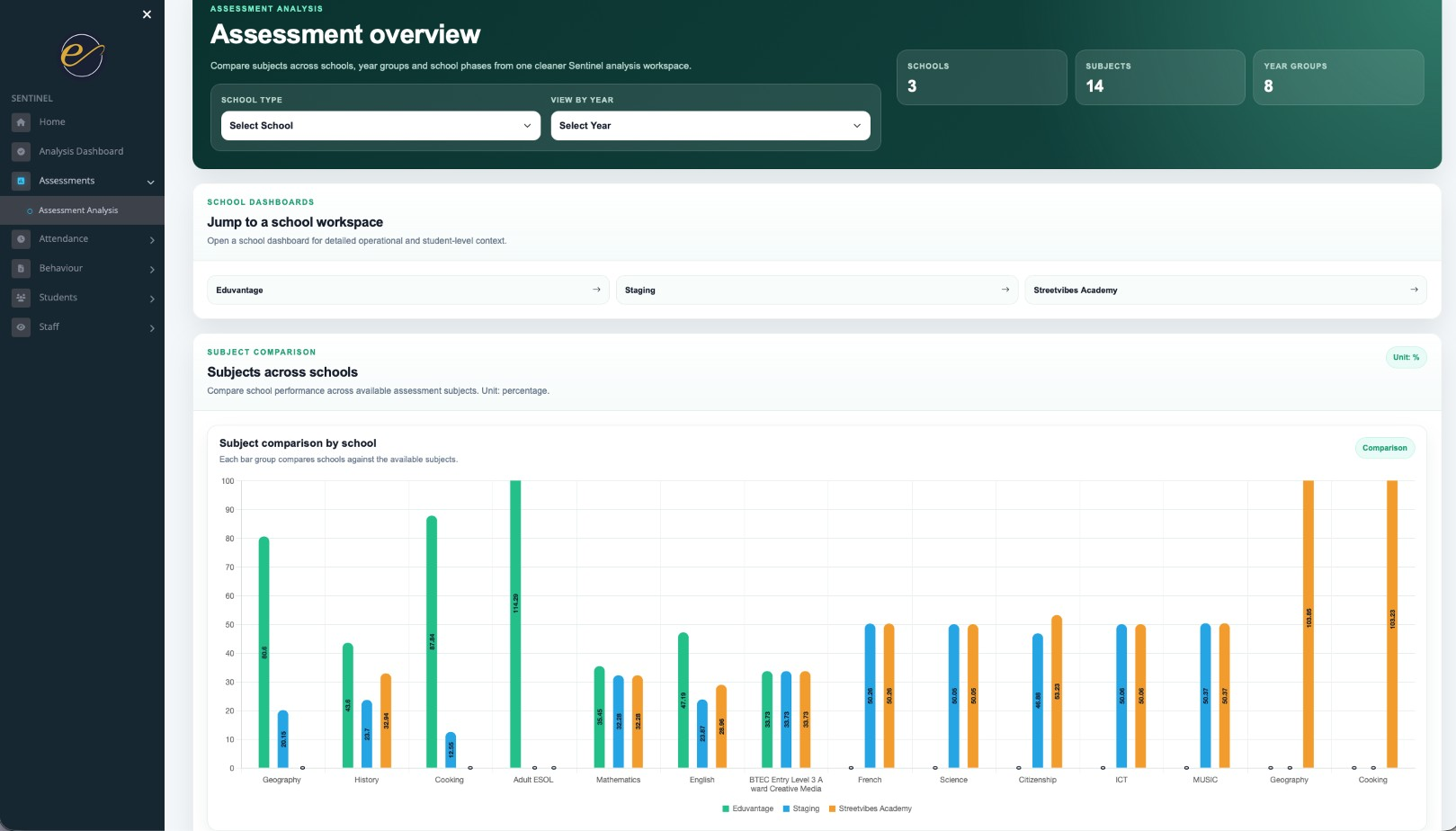Screen dimensions: 1456x831
Task: Open the Eduvantage school workspace
Action: click(408, 290)
